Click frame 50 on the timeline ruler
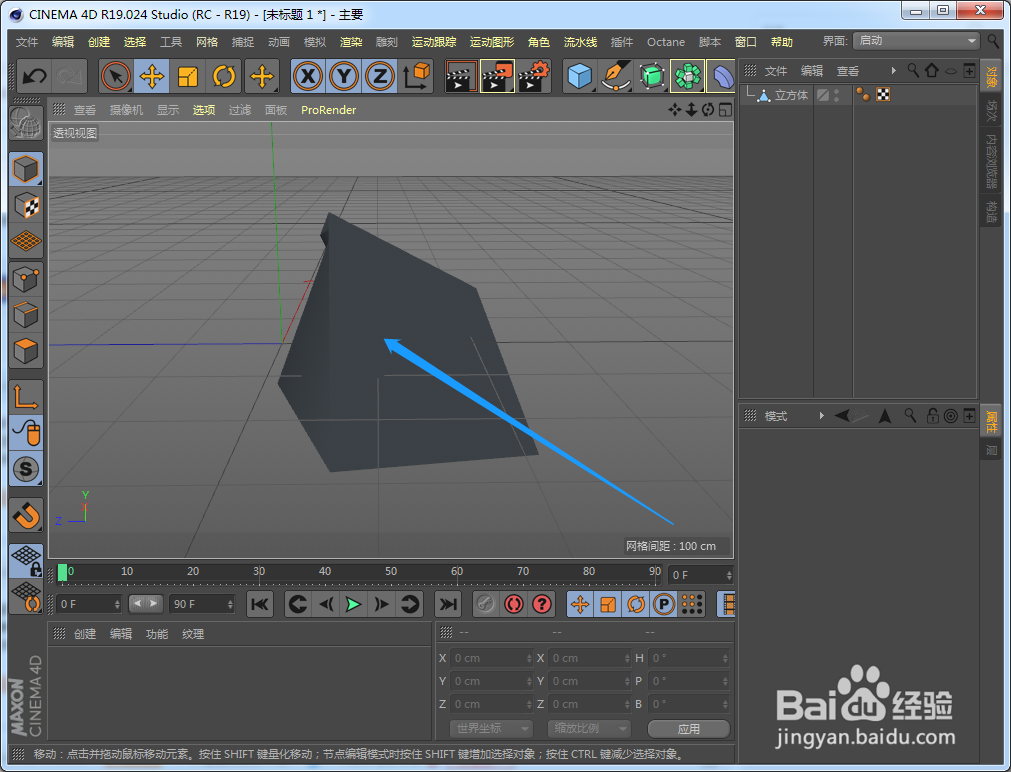 coord(391,571)
